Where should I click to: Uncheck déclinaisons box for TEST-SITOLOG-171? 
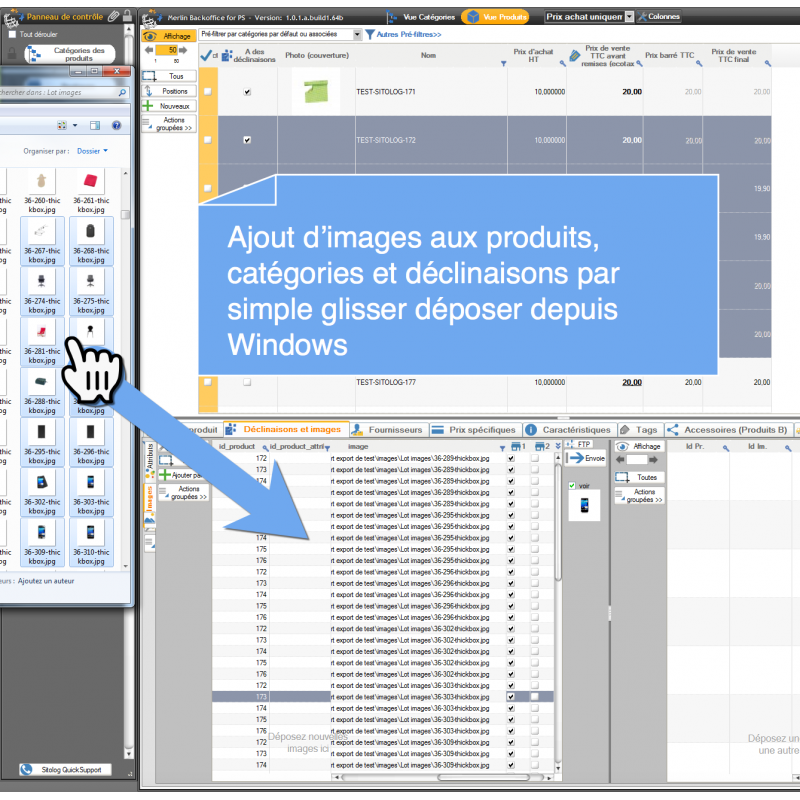247,91
